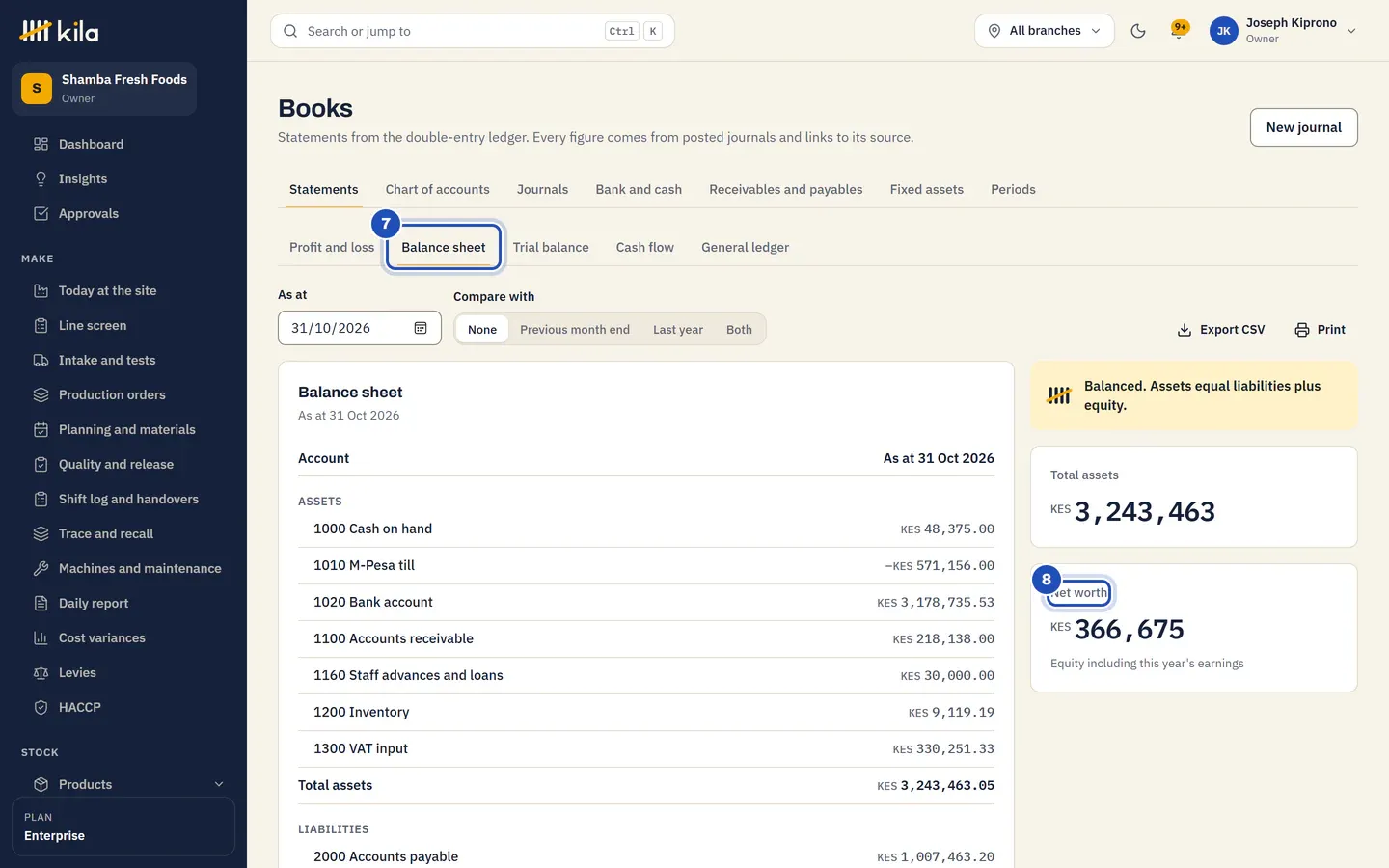The width and height of the screenshot is (1389, 868).
Task: Click the kila logo
Action: tap(60, 31)
